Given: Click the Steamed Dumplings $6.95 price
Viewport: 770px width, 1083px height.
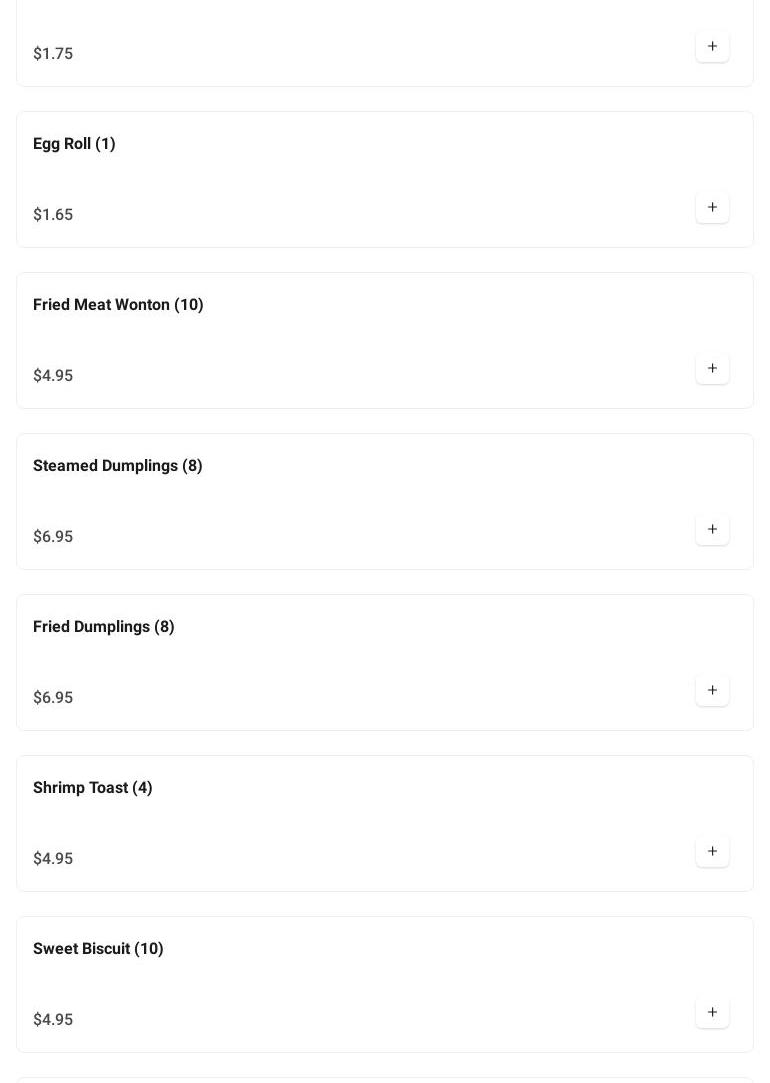Looking at the screenshot, I should click(53, 537).
